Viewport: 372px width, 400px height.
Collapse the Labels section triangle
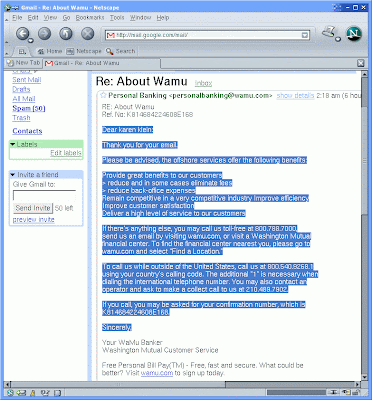(13, 144)
